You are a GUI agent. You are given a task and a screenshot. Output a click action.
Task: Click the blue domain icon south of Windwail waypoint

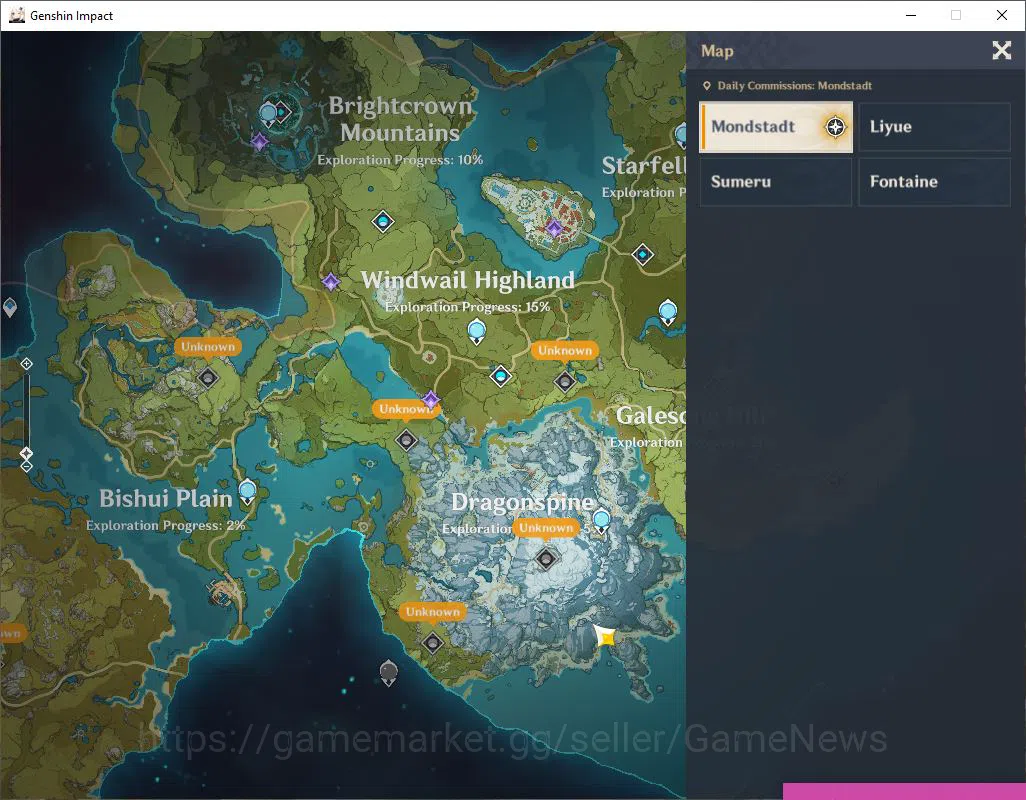pyautogui.click(x=501, y=376)
